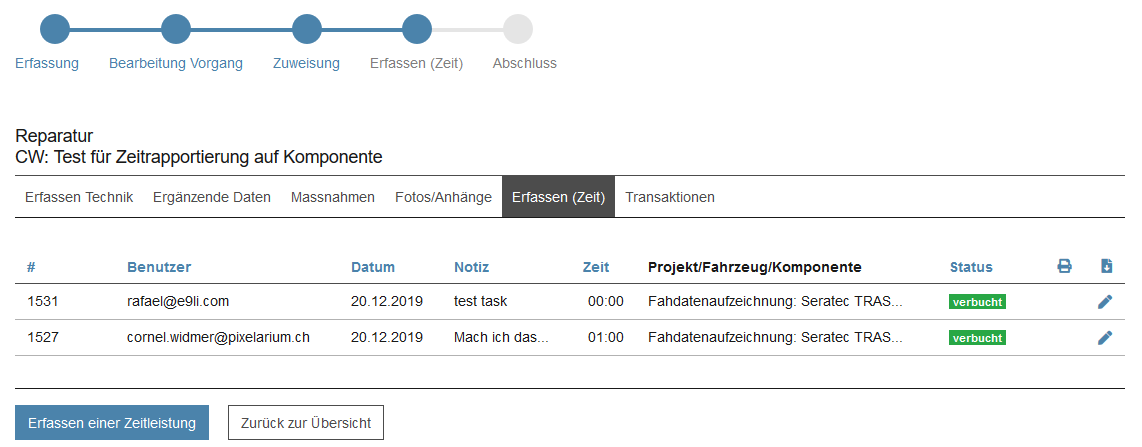Select the Bearbeitung Vorgang step circle

coord(176,29)
